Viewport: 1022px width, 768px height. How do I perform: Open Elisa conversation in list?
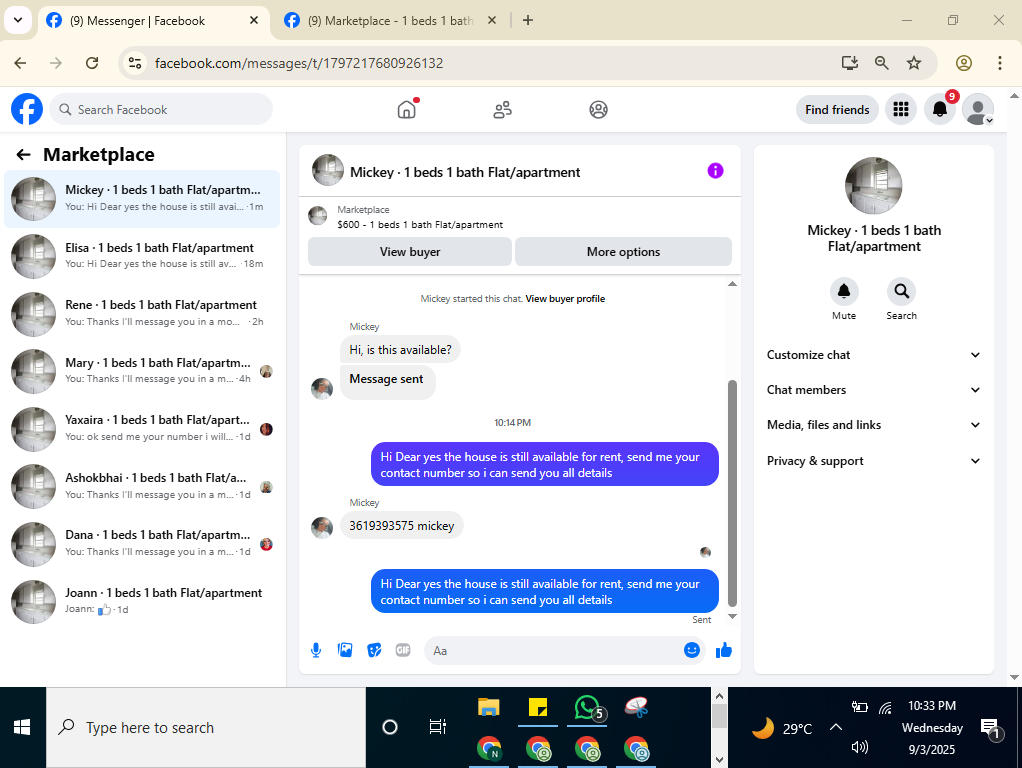[142, 256]
